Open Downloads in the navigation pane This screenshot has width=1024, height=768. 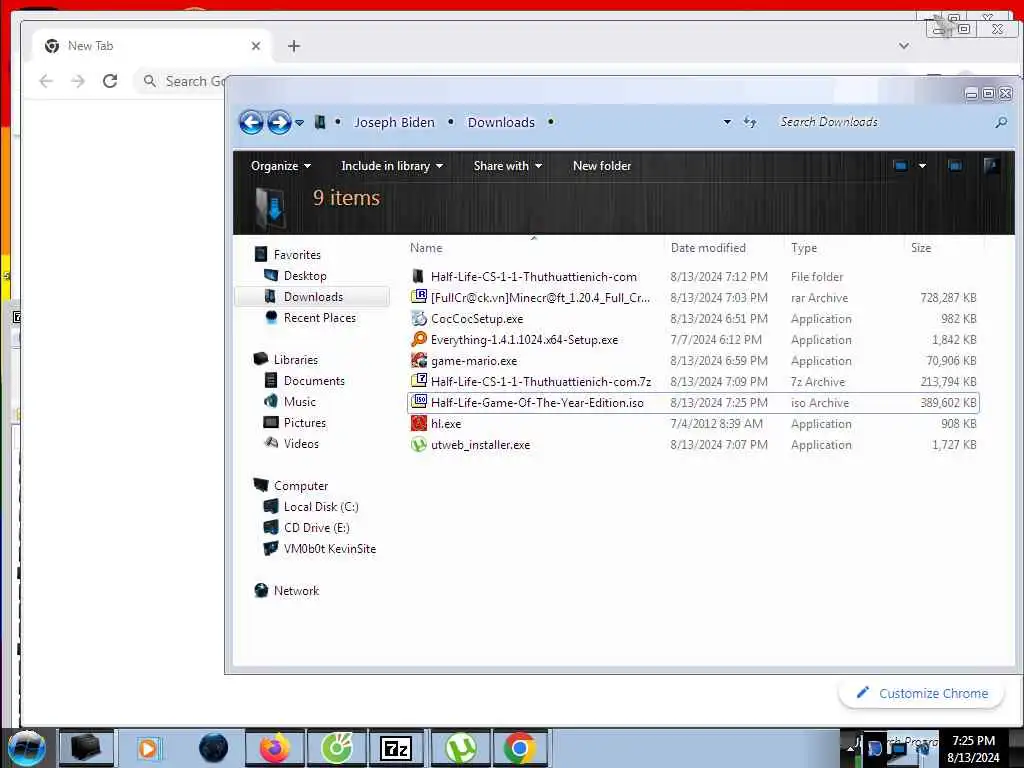pyautogui.click(x=313, y=296)
